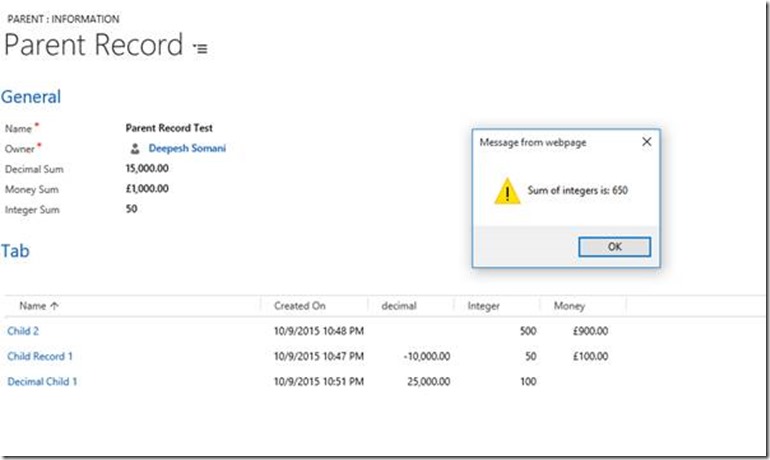Click the Integer Sum field value
This screenshot has height=460, width=770.
pos(132,209)
